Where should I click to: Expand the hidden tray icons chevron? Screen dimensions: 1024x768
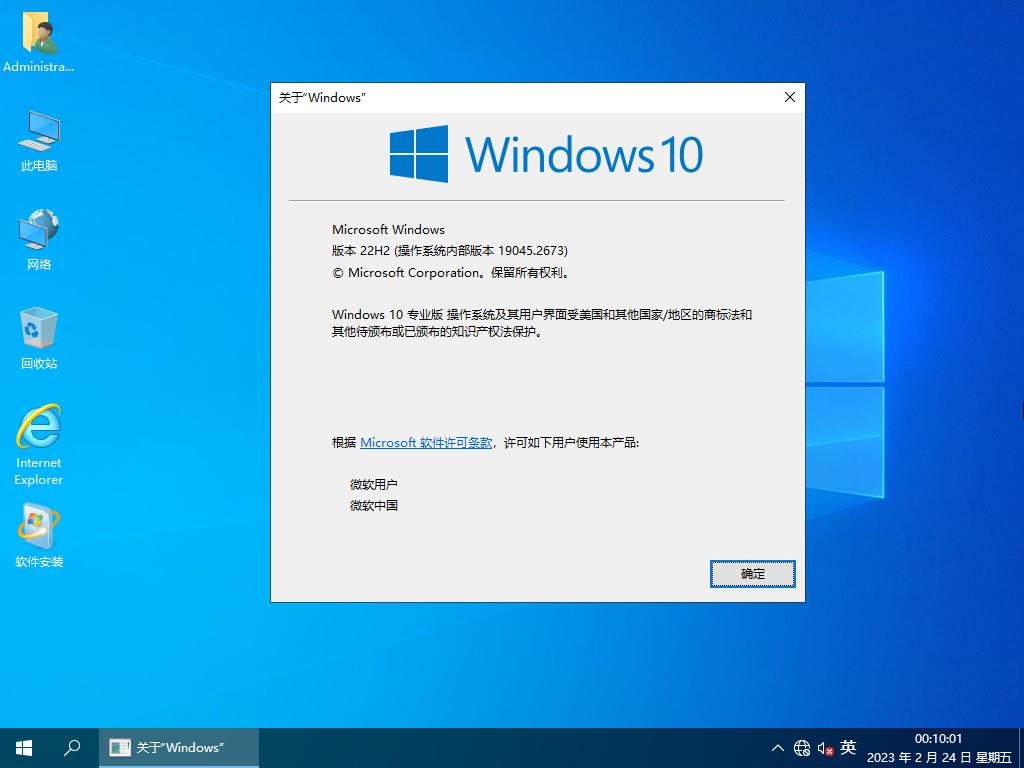coord(778,748)
